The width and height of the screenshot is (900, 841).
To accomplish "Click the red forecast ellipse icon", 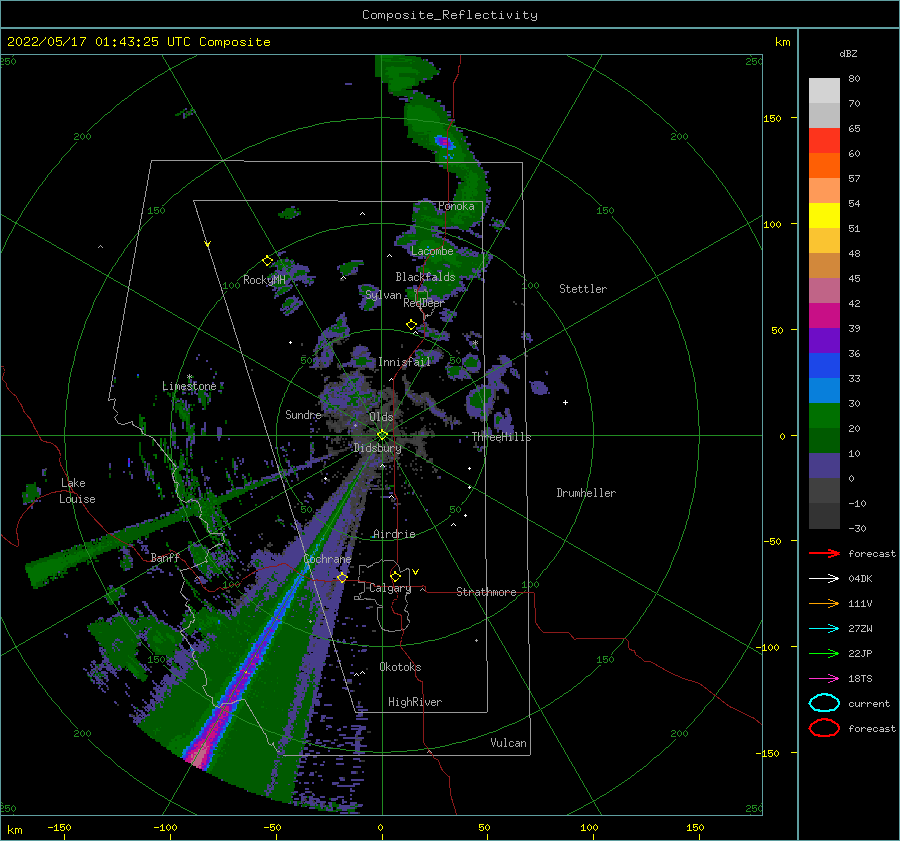I will tap(824, 728).
